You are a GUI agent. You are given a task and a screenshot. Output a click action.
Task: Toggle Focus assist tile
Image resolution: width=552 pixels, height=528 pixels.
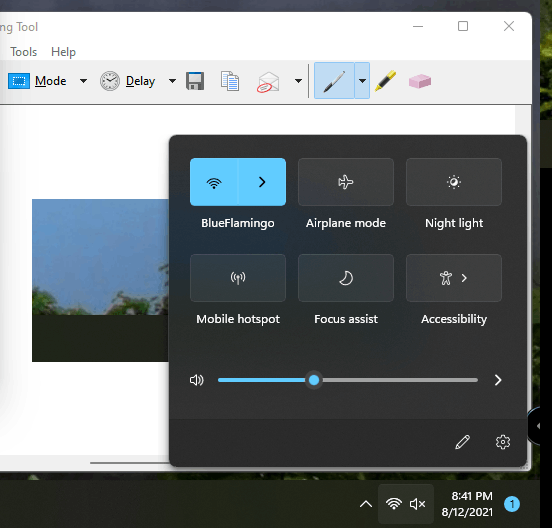[x=346, y=278]
